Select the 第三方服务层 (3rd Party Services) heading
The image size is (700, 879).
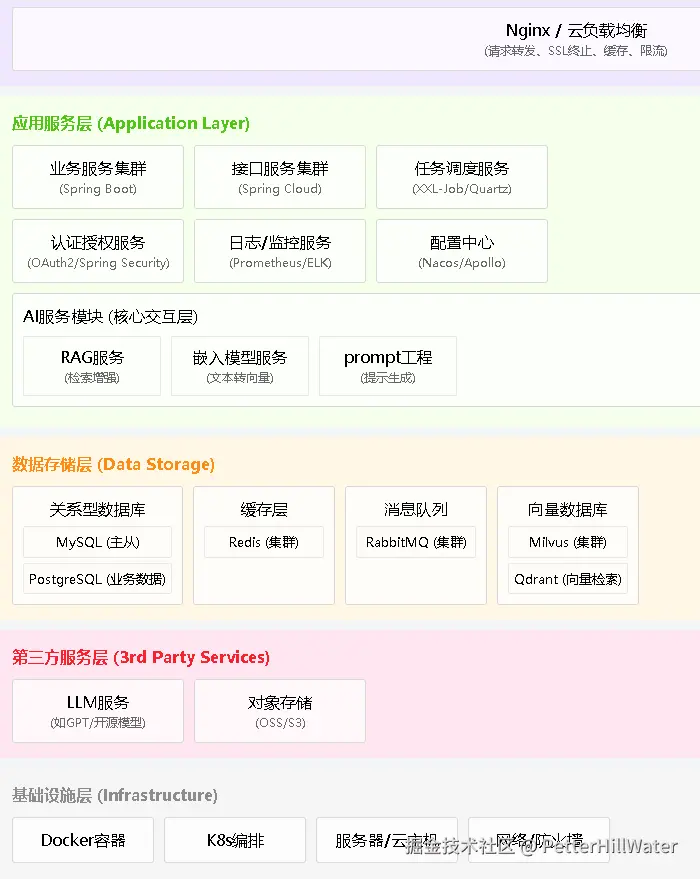[141, 657]
